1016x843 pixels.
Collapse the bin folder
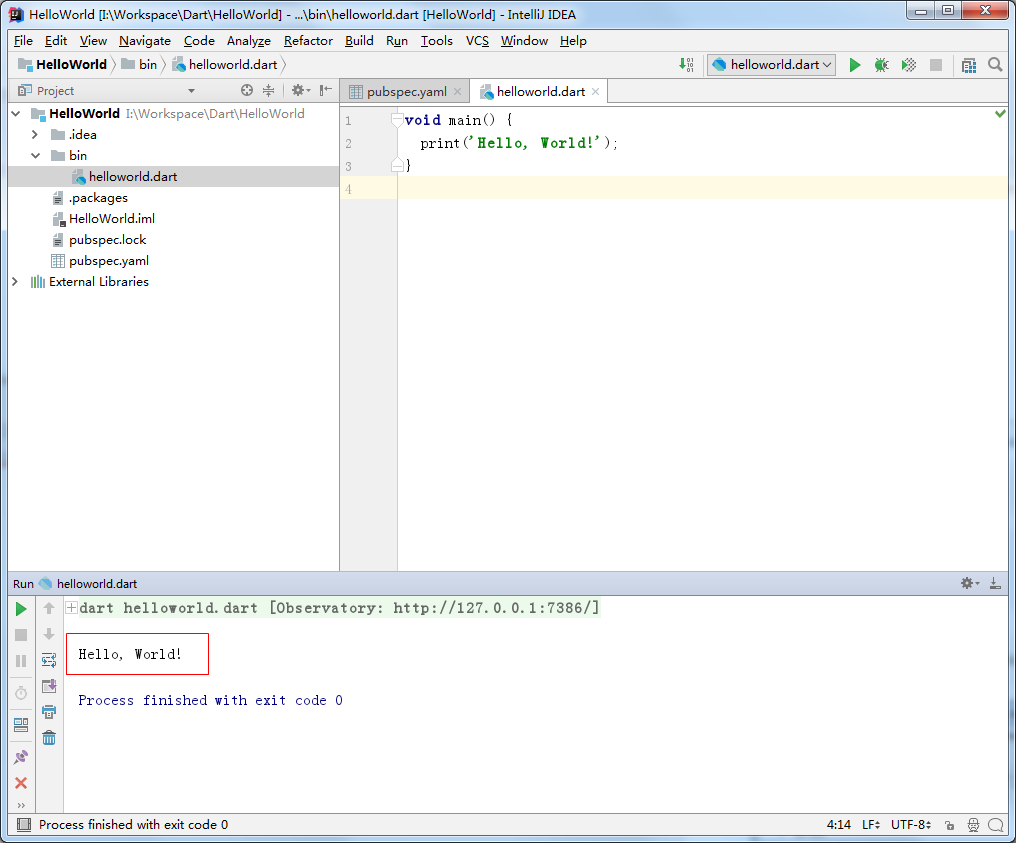pyautogui.click(x=35, y=156)
